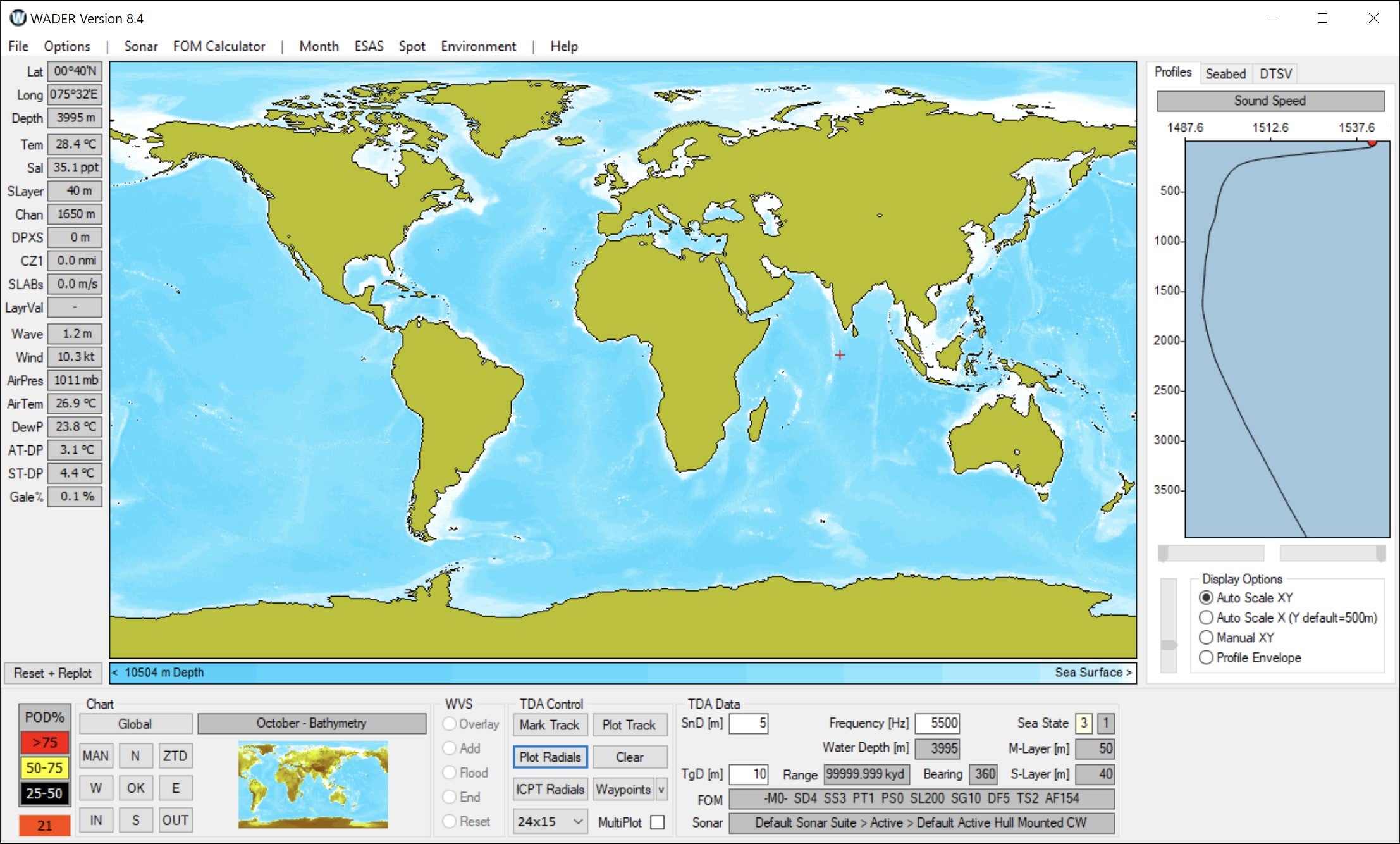Screen dimensions: 1400x844
Task: Click the WADER app logo icon
Action: [18, 18]
